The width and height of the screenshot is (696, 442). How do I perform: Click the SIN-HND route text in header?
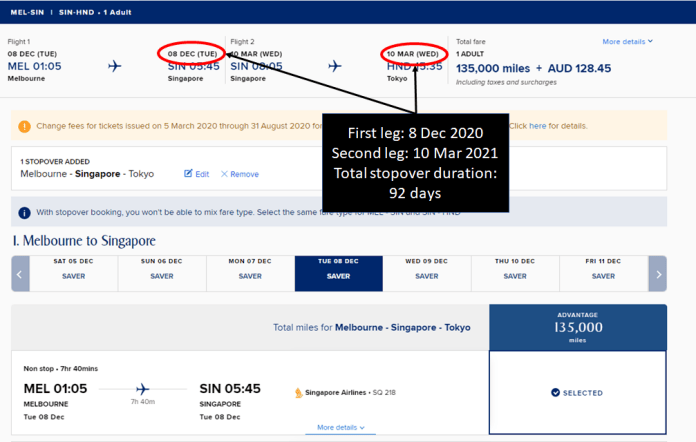76,12
